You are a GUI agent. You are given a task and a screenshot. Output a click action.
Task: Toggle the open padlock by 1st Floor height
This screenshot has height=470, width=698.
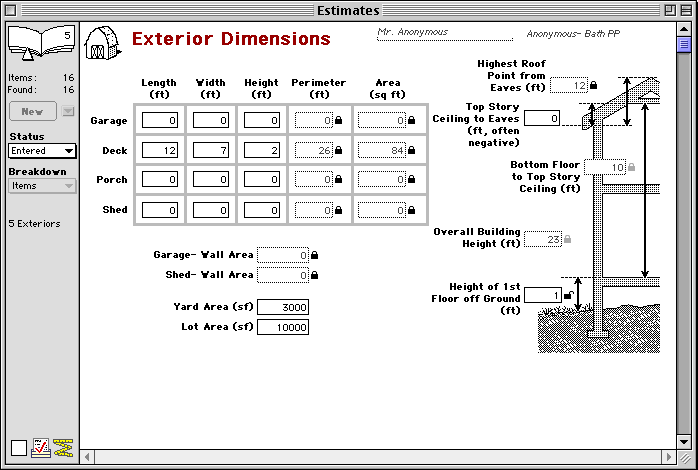coord(568,295)
